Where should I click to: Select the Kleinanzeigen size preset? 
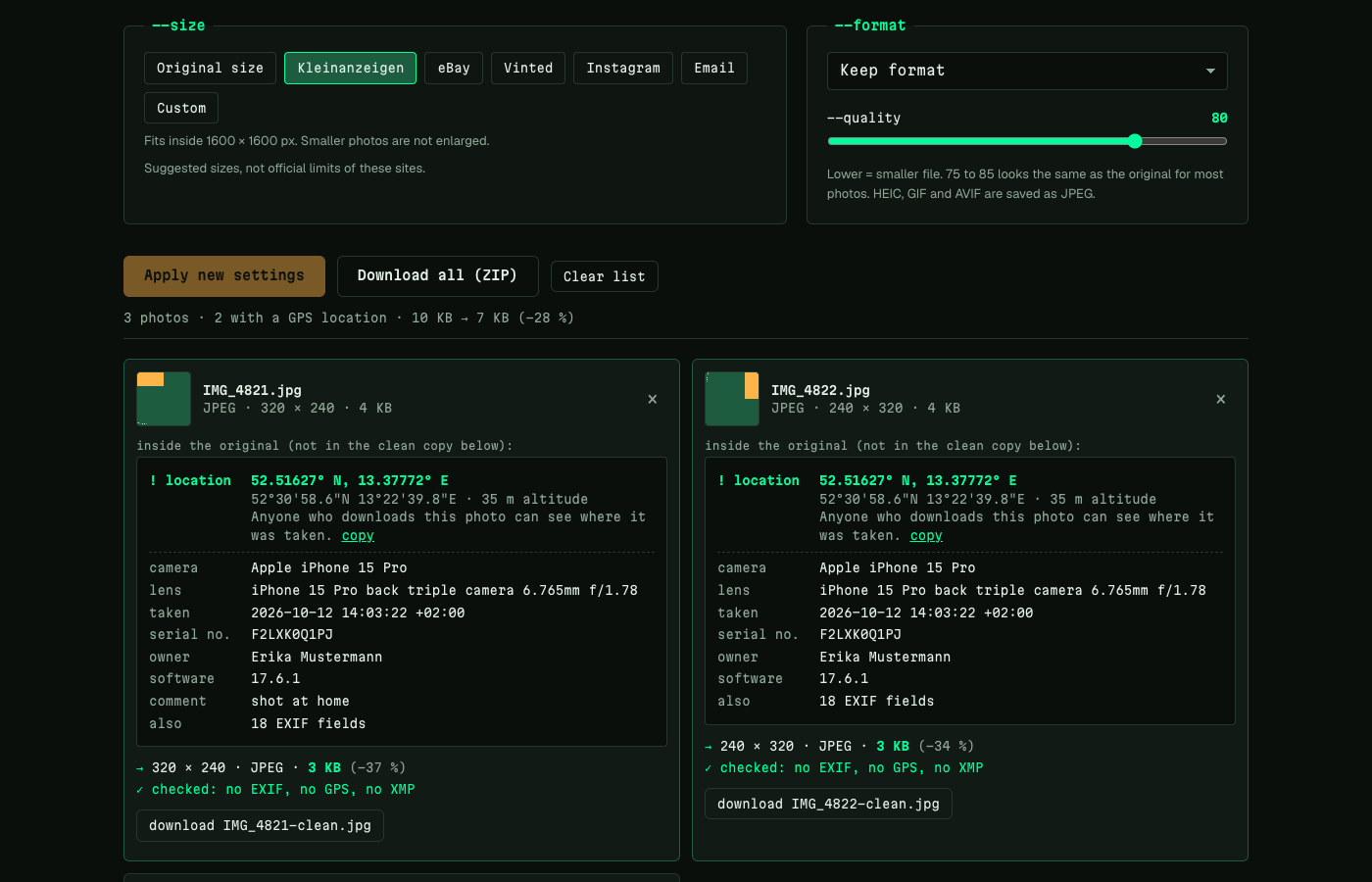click(350, 68)
